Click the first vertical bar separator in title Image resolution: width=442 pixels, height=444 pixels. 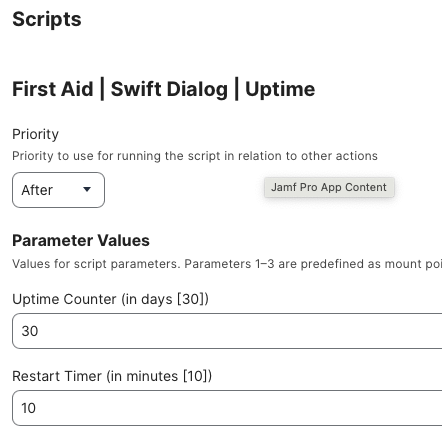pyautogui.click(x=102, y=89)
